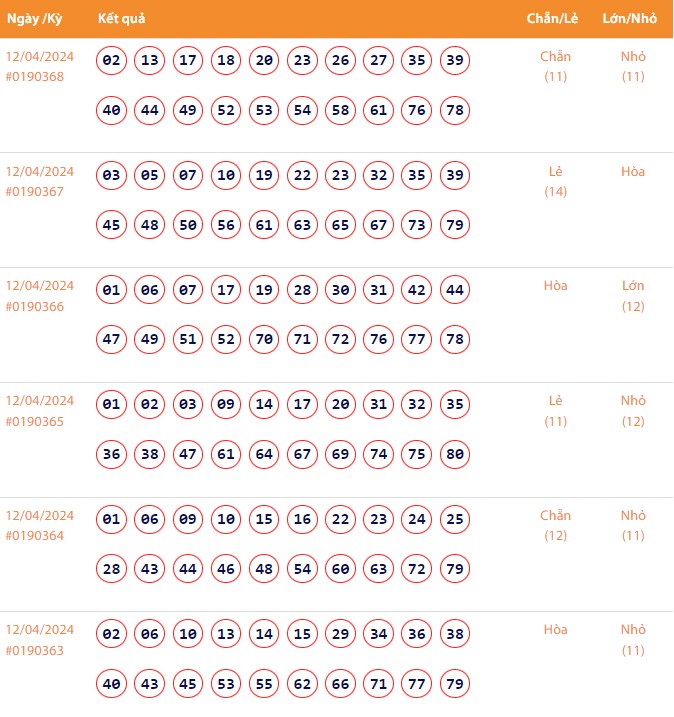Click the "Kết quả" column header
Screen dimensions: 674x717
(121, 19)
